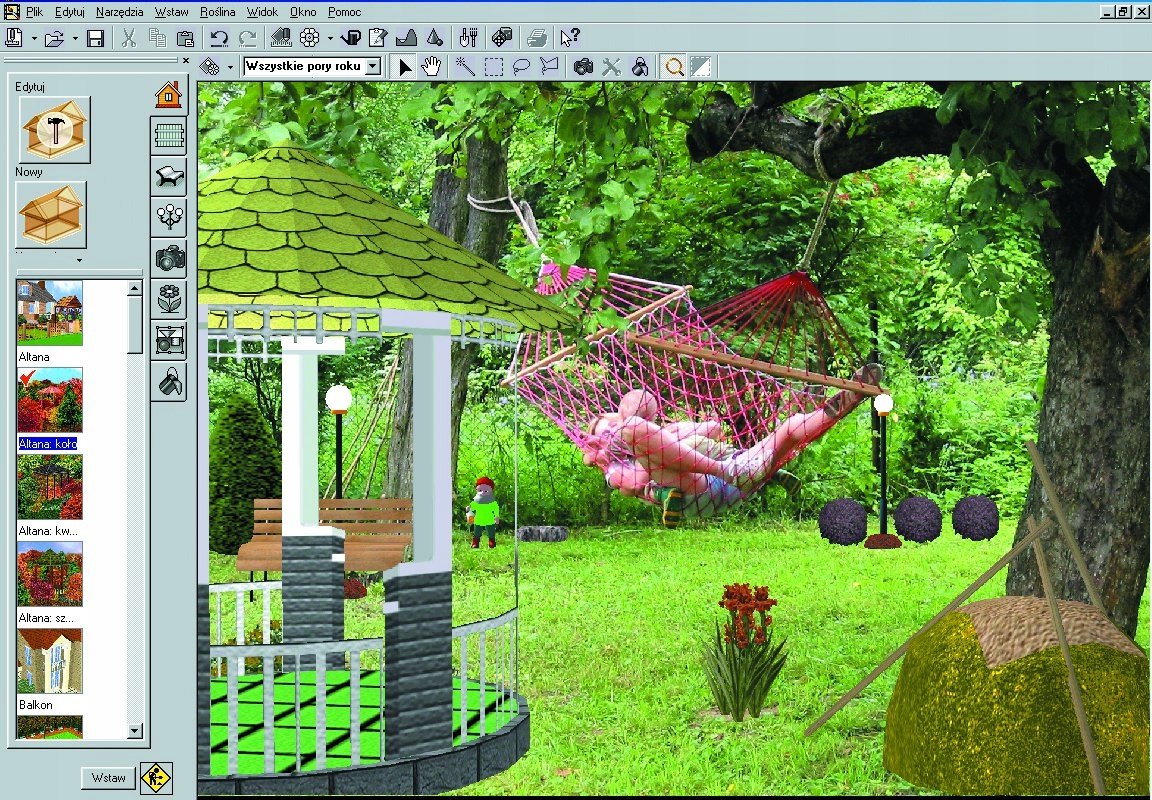
Task: Select the watering can tool
Action: [351, 37]
